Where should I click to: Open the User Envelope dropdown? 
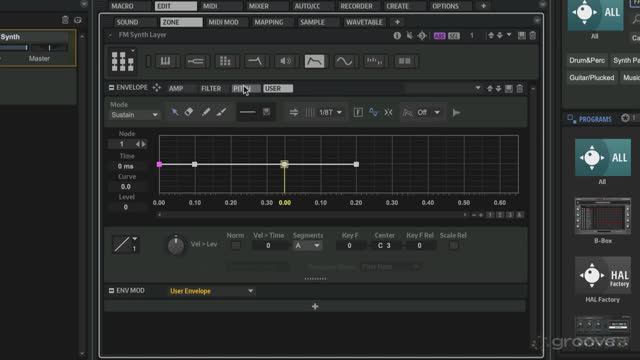point(211,291)
